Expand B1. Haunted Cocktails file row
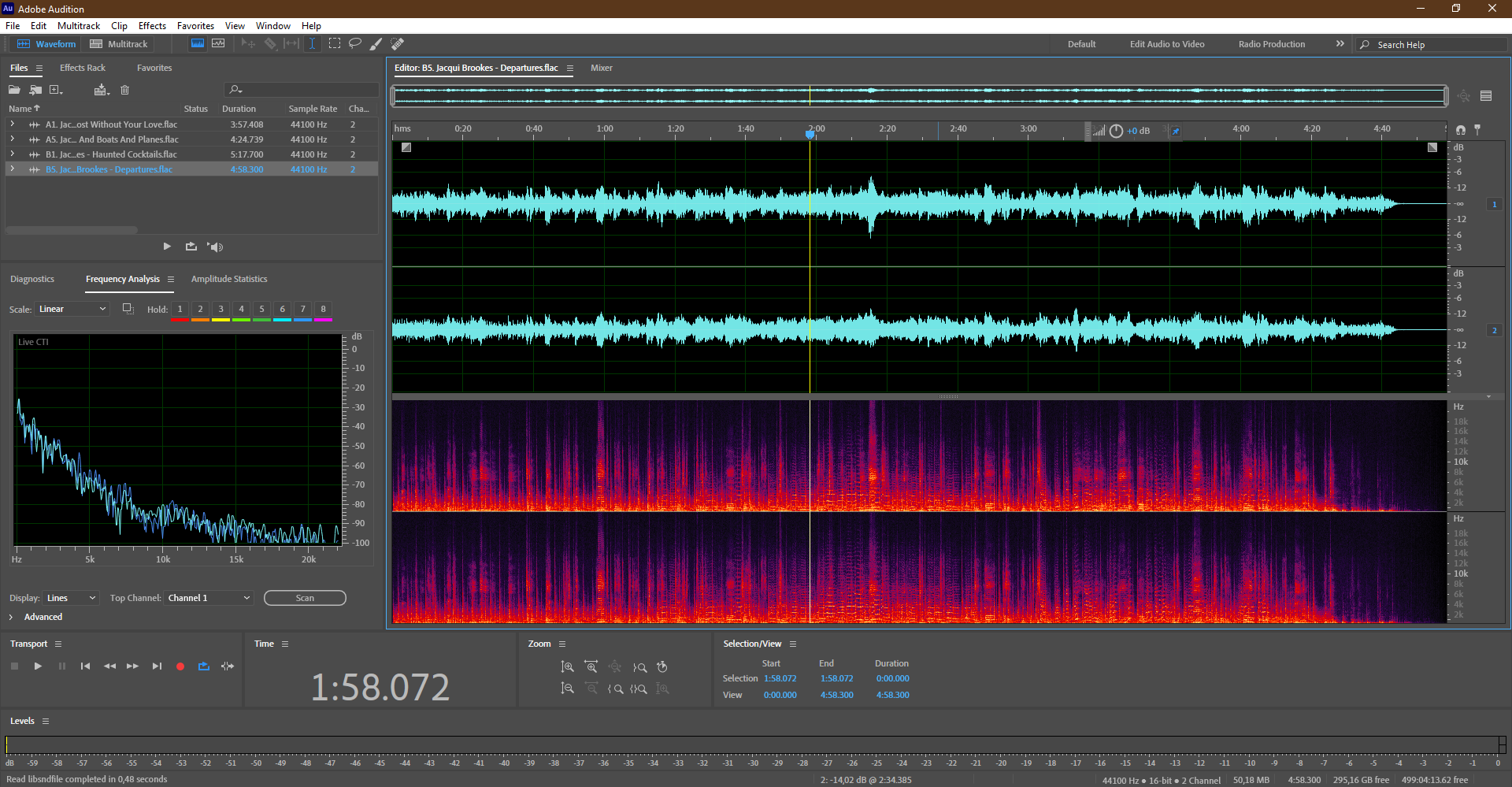 (13, 154)
